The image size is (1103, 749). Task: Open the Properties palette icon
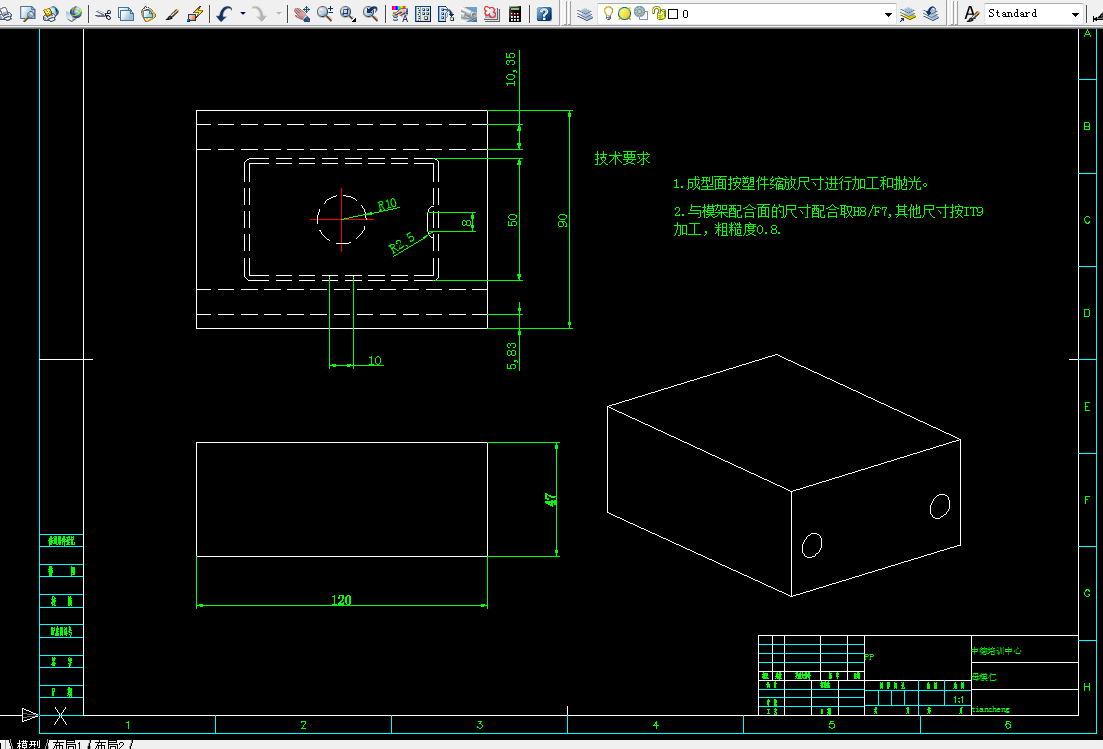[x=400, y=13]
